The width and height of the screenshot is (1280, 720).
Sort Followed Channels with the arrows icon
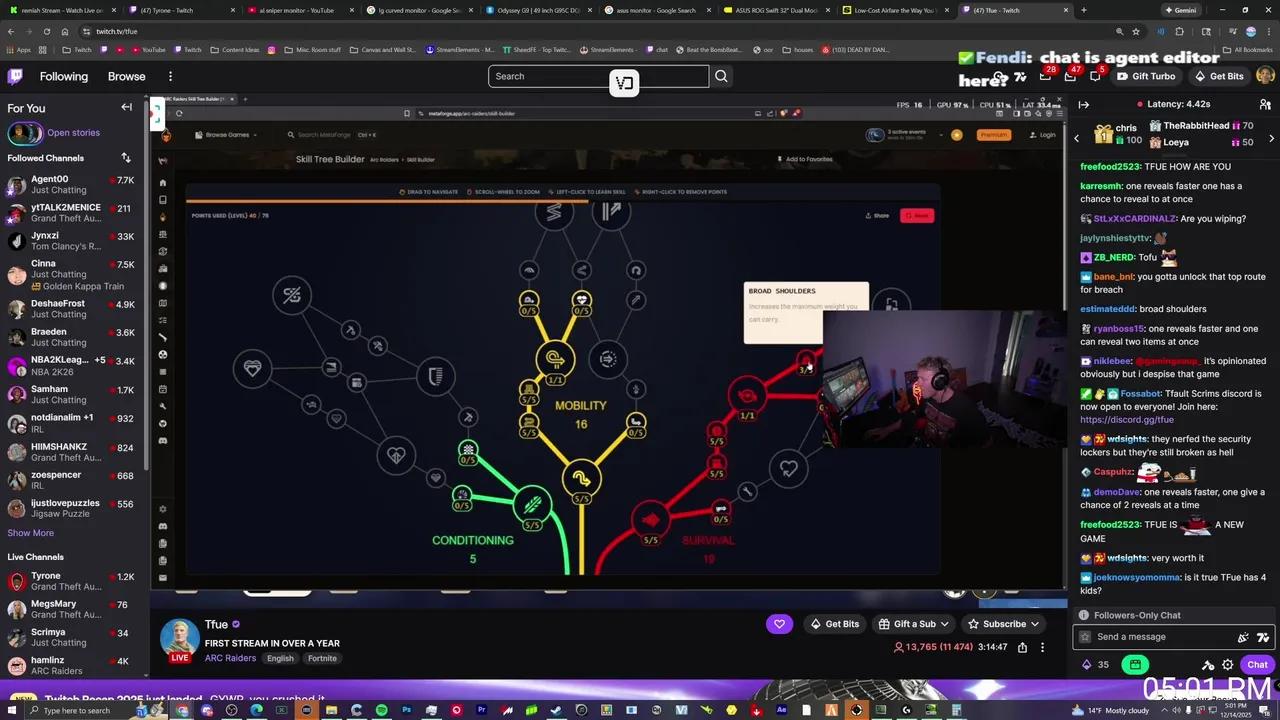(x=126, y=158)
